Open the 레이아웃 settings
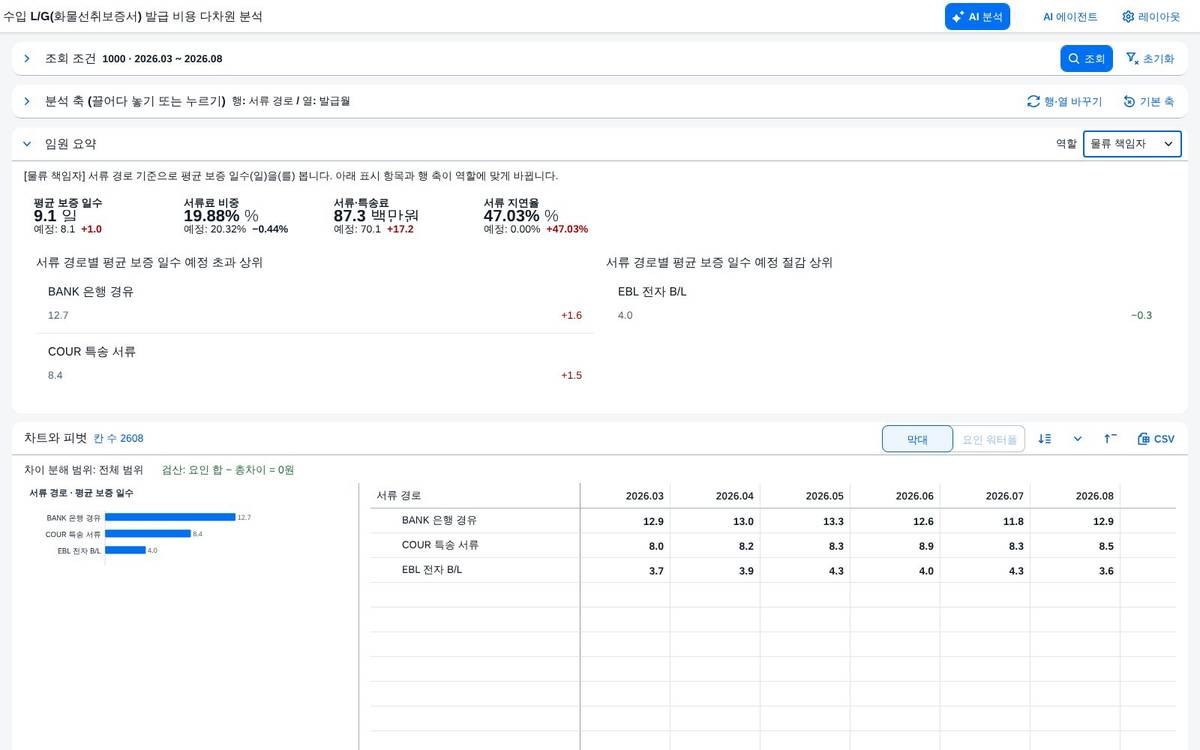Image resolution: width=1200 pixels, height=750 pixels. 1150,17
